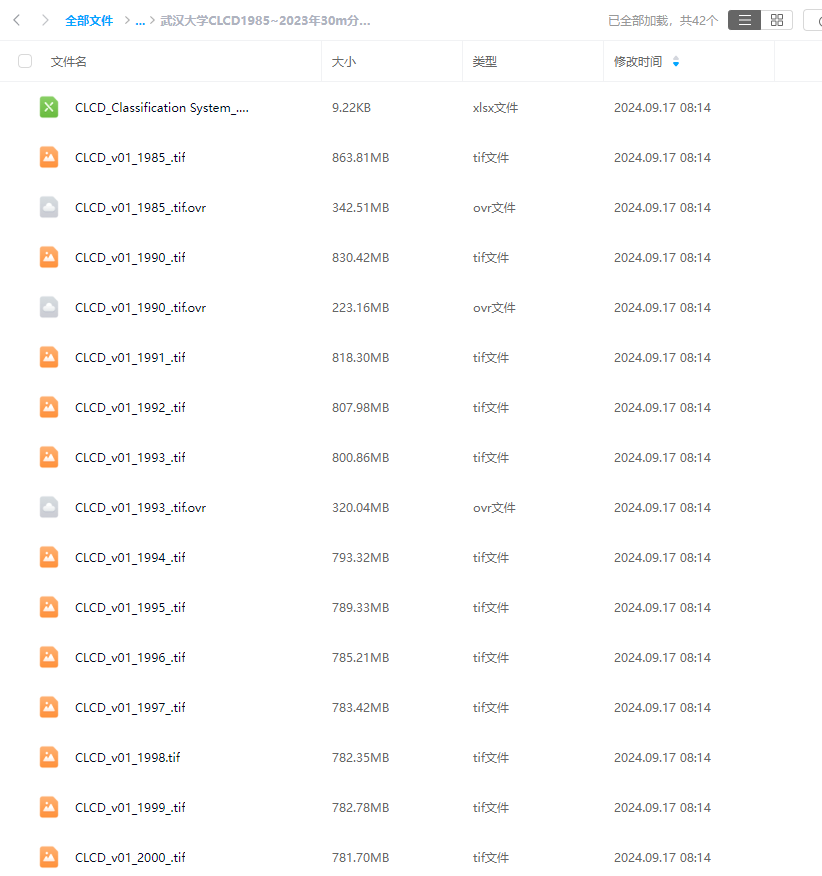This screenshot has height=876, width=822.
Task: Open the file CLCD_v01_1998.tif
Action: (x=127, y=757)
